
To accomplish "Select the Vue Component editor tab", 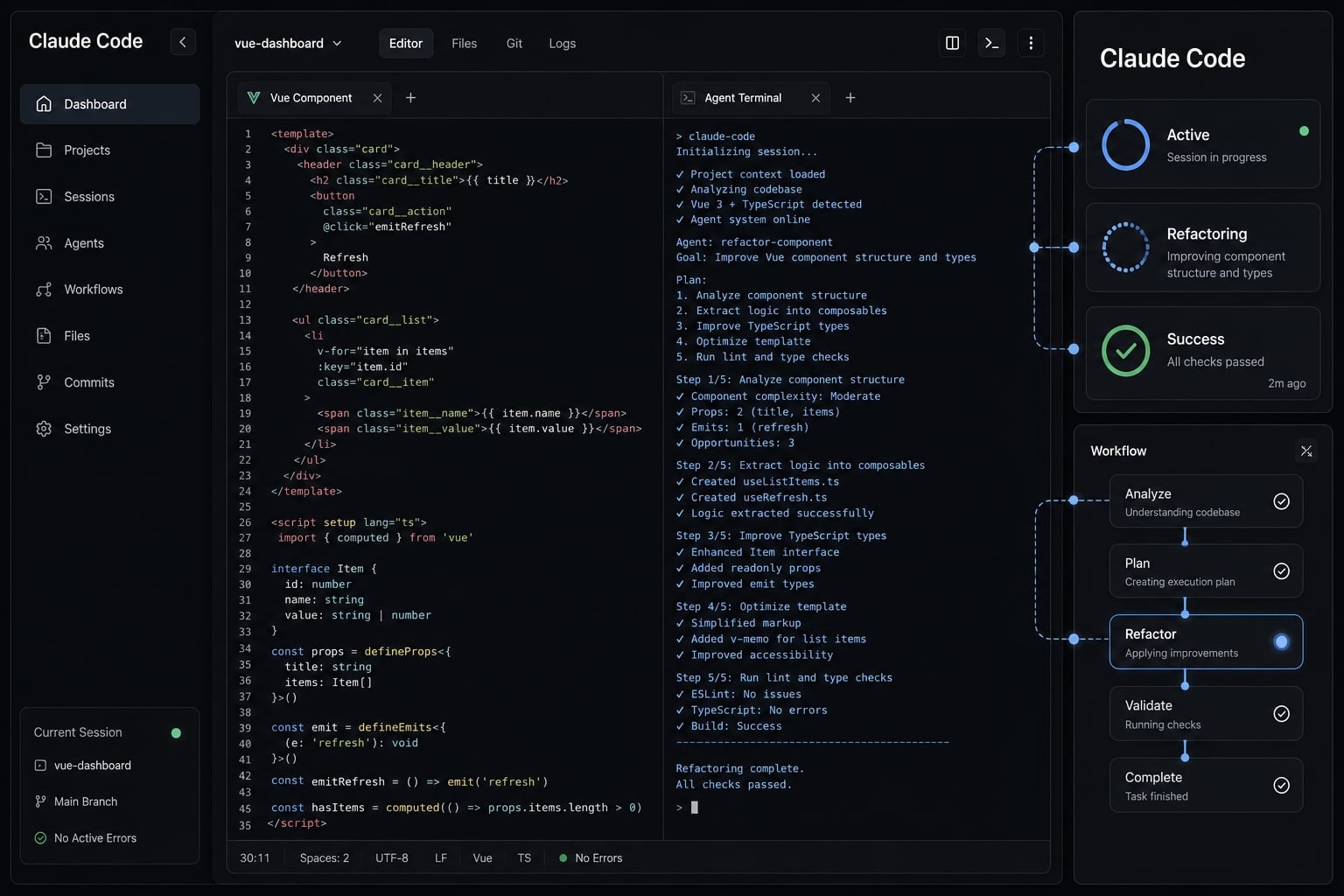I will pyautogui.click(x=314, y=98).
